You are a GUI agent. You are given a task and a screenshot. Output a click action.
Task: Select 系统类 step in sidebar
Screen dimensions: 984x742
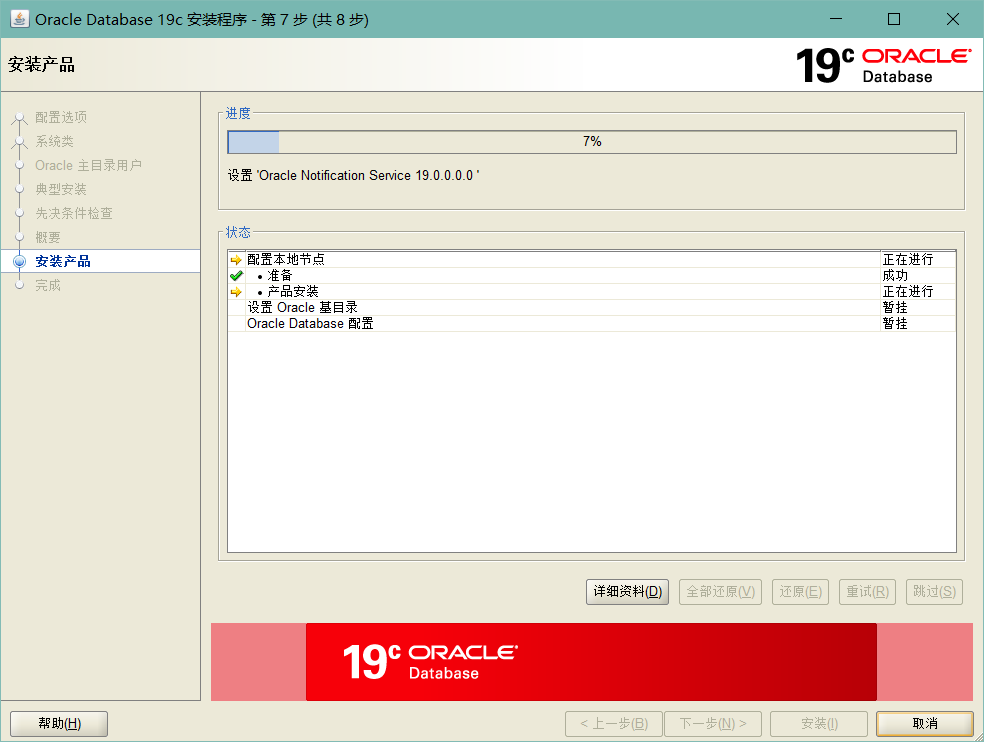(x=54, y=141)
